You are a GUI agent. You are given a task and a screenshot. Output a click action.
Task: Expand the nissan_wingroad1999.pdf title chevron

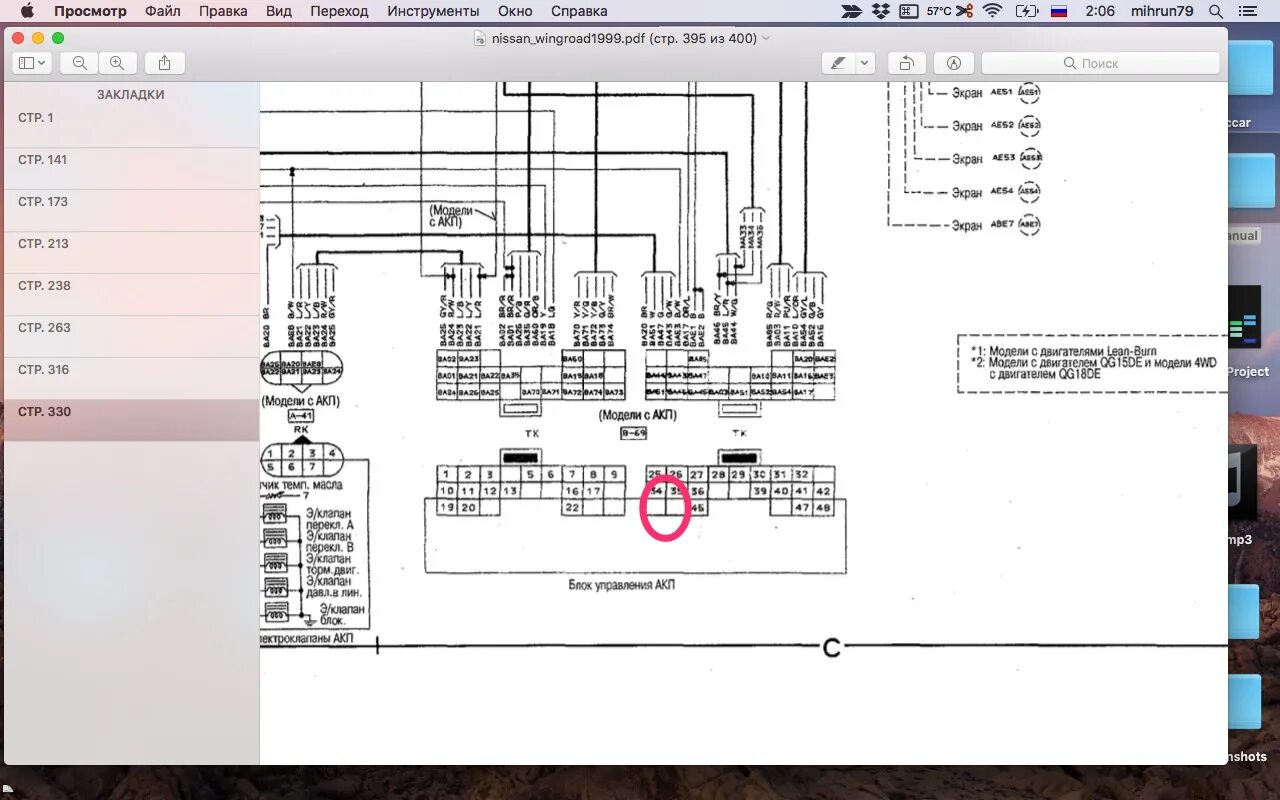tap(767, 38)
